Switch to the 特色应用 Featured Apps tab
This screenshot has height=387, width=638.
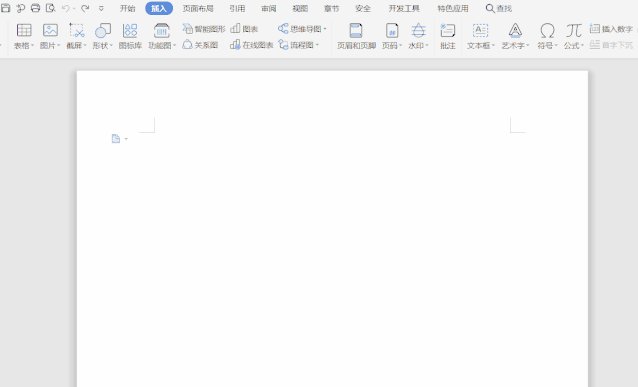453,8
